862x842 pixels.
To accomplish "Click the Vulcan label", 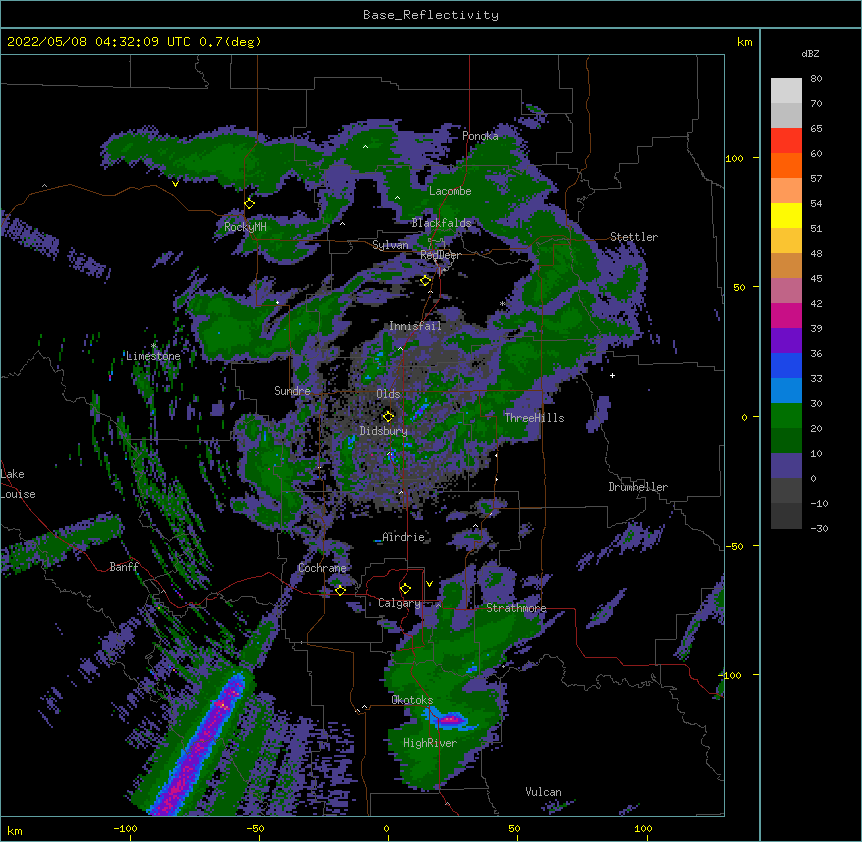I will click(543, 792).
